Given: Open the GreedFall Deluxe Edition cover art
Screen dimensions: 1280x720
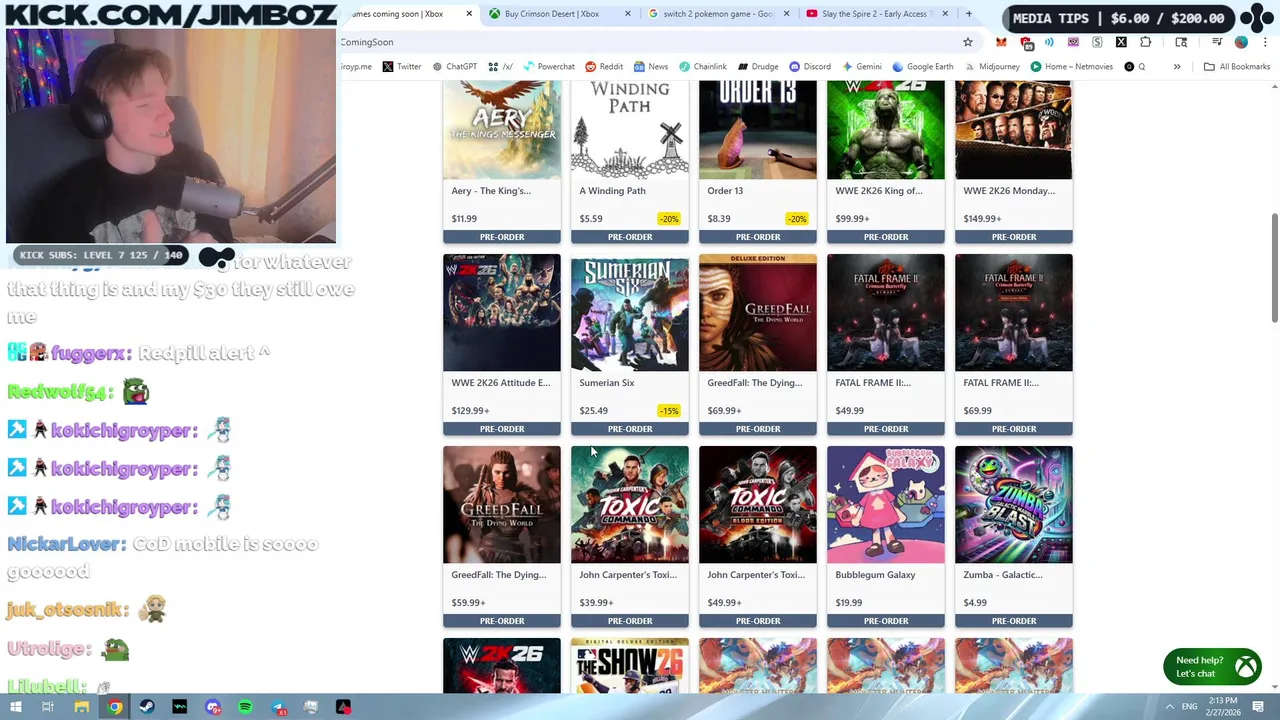Looking at the screenshot, I should tap(758, 312).
